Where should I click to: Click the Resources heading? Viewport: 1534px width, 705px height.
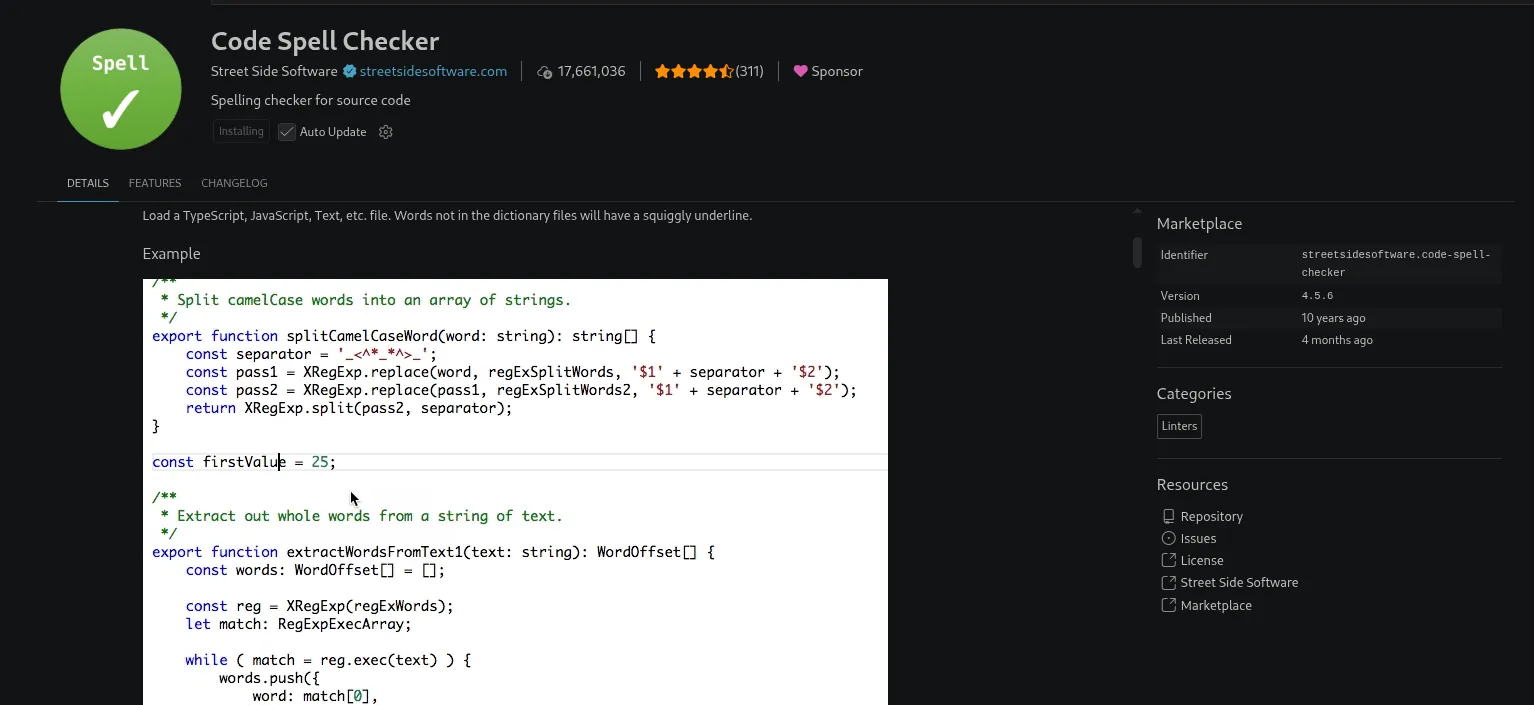[x=1192, y=485]
